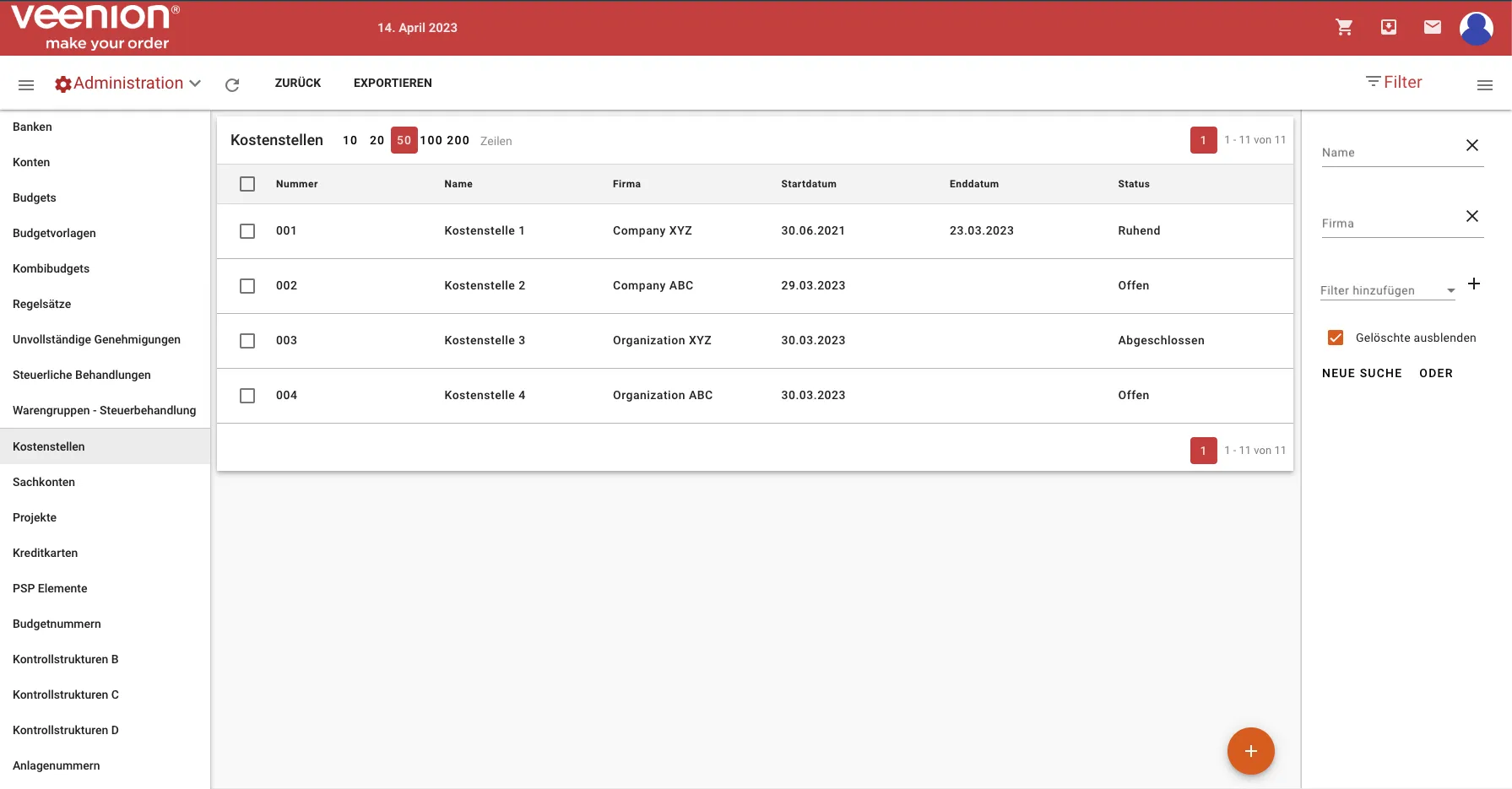1512x789 pixels.
Task: Uncheck Gelöschte ausblenden checkbox
Action: (x=1336, y=338)
